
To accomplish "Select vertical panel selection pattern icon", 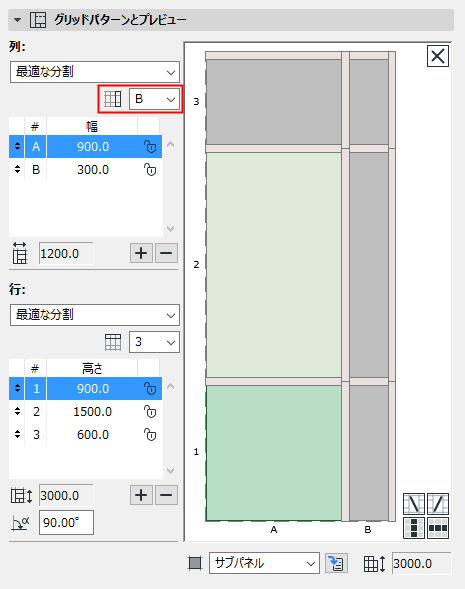I will [414, 528].
